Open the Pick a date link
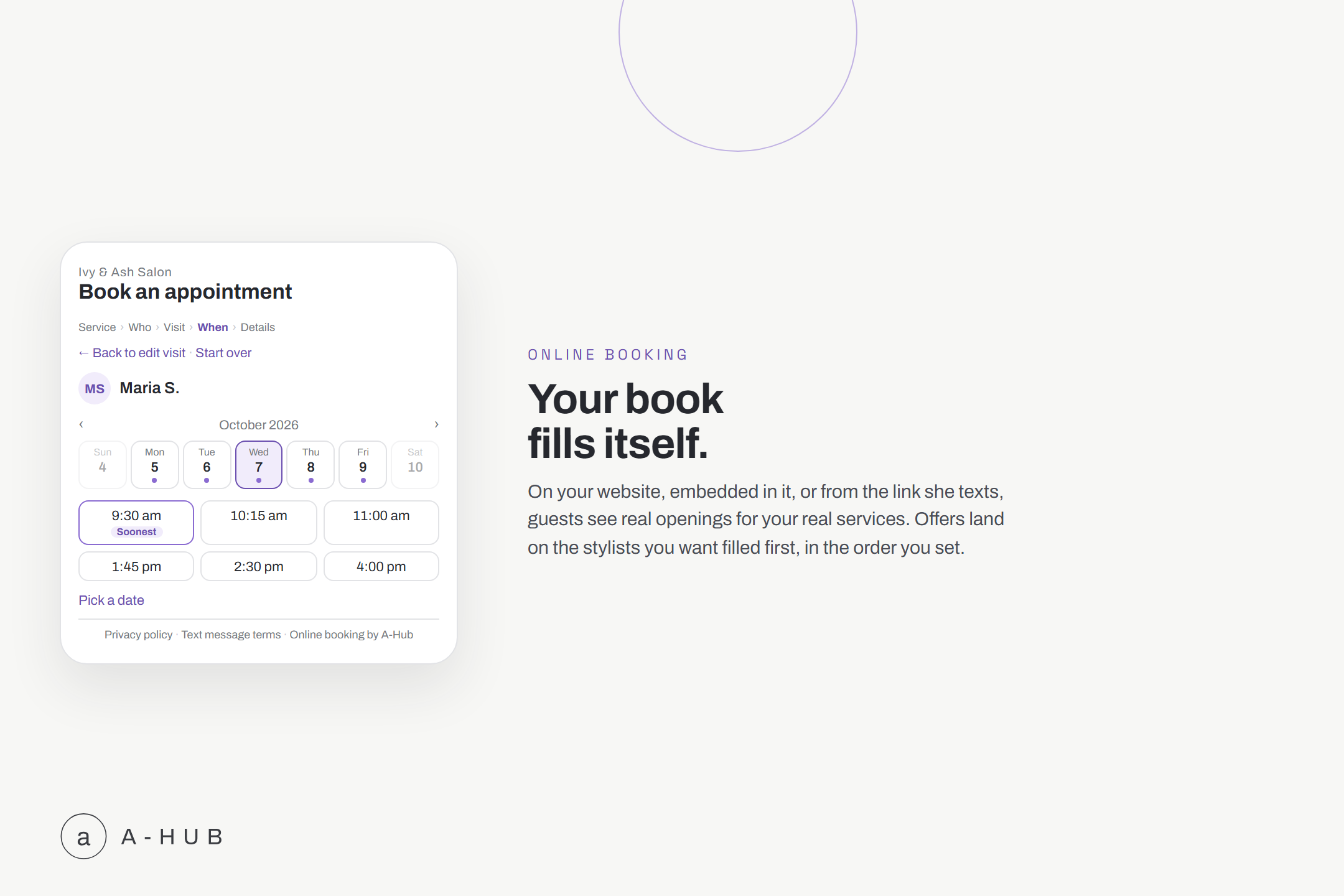Image resolution: width=1344 pixels, height=896 pixels. click(111, 600)
